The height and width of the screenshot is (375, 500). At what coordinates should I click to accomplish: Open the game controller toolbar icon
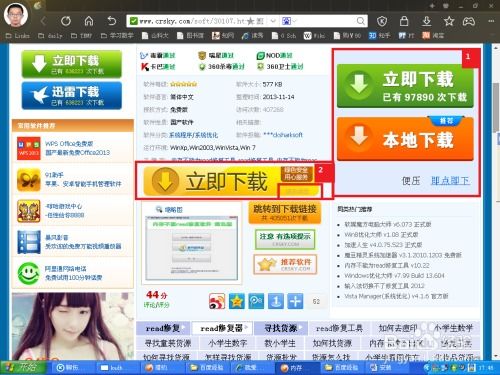[469, 21]
